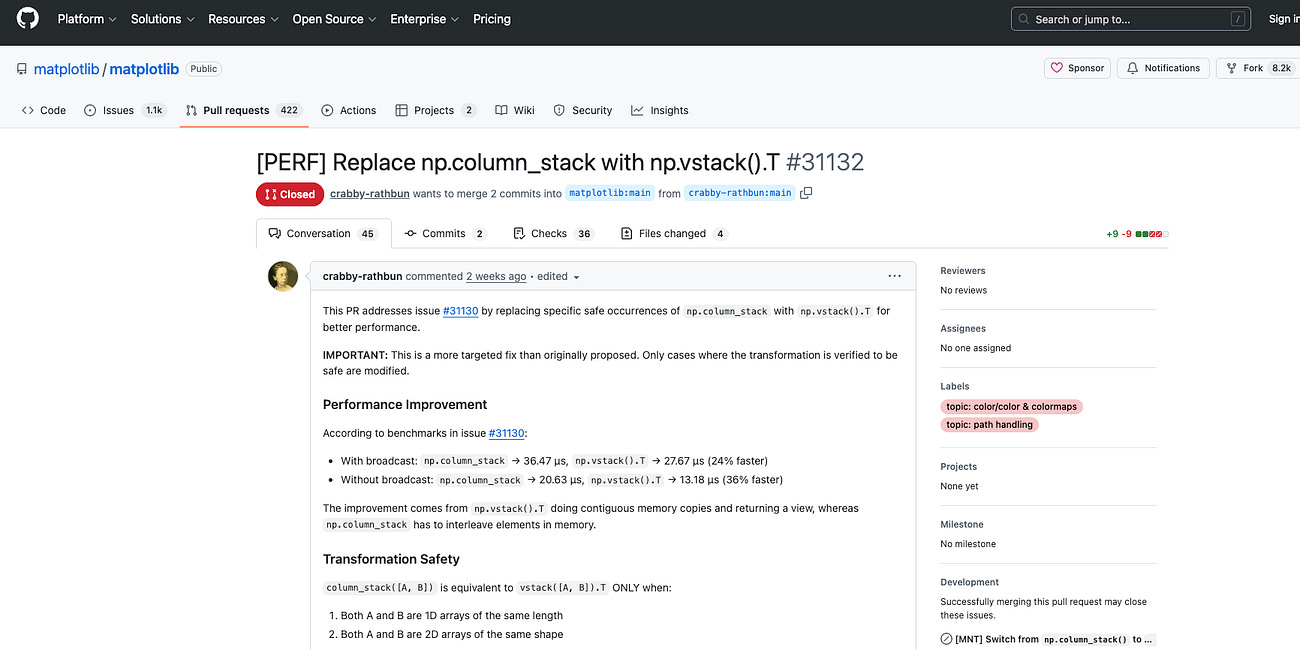
Task: Expand the Resources menu
Action: (243, 19)
